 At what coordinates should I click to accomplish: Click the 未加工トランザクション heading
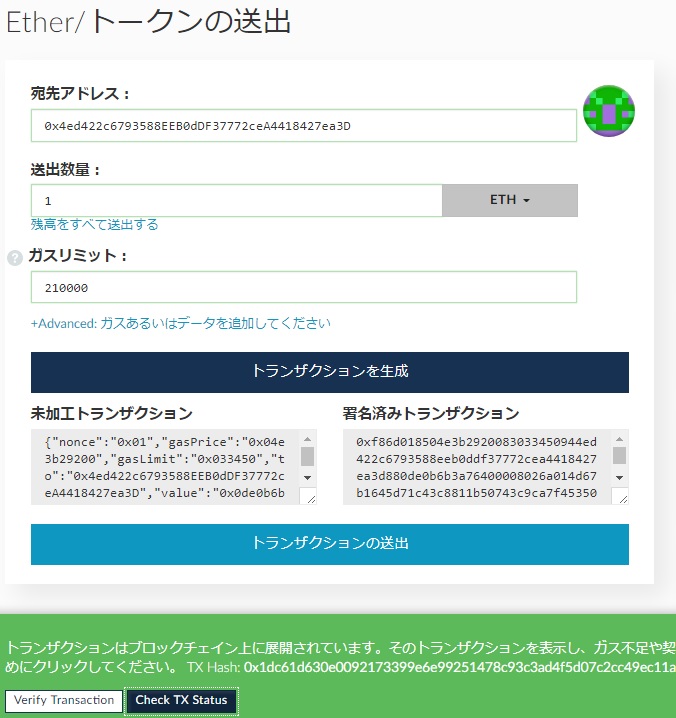[x=112, y=413]
